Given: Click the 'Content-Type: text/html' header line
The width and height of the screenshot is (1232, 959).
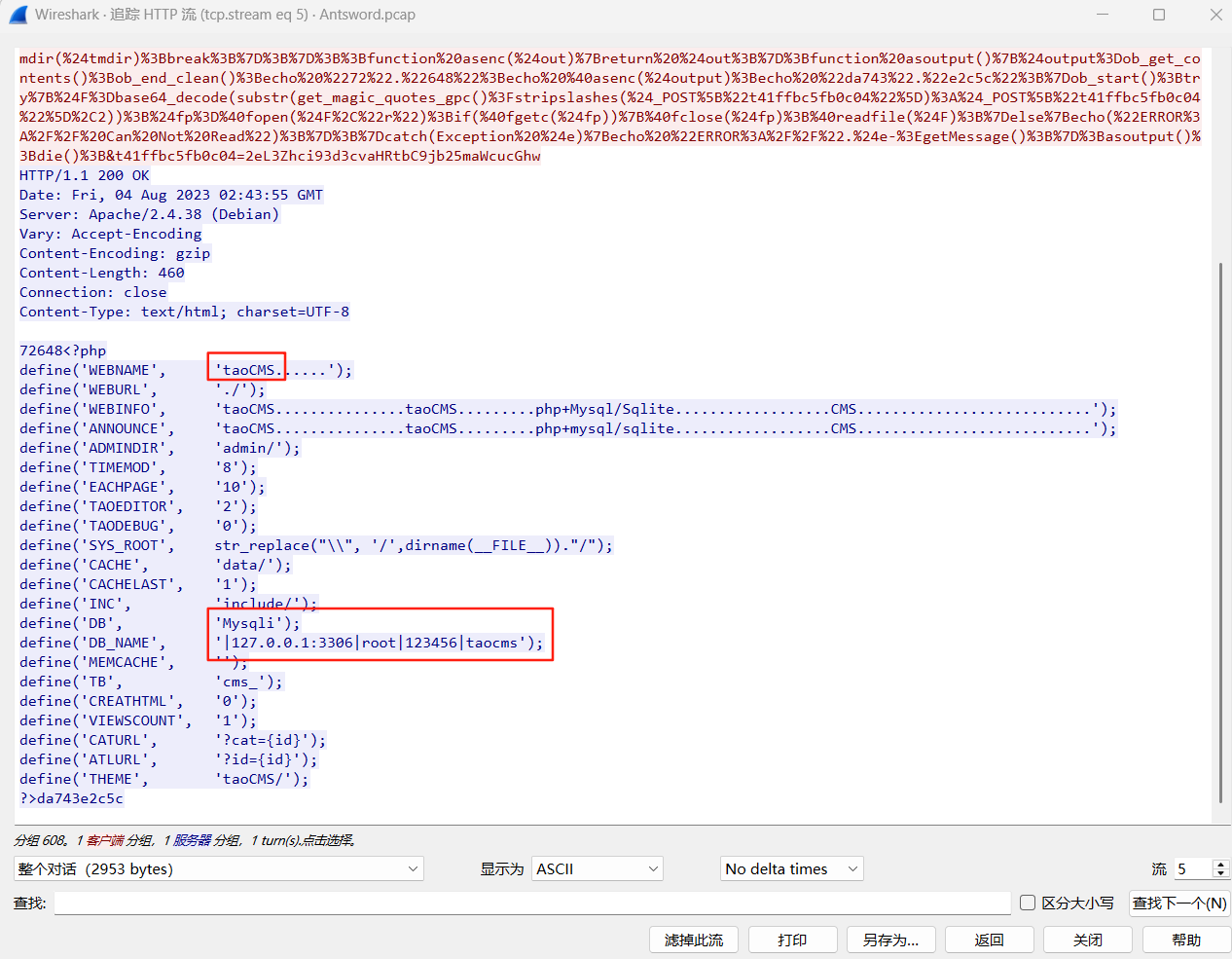Looking at the screenshot, I should 184,312.
